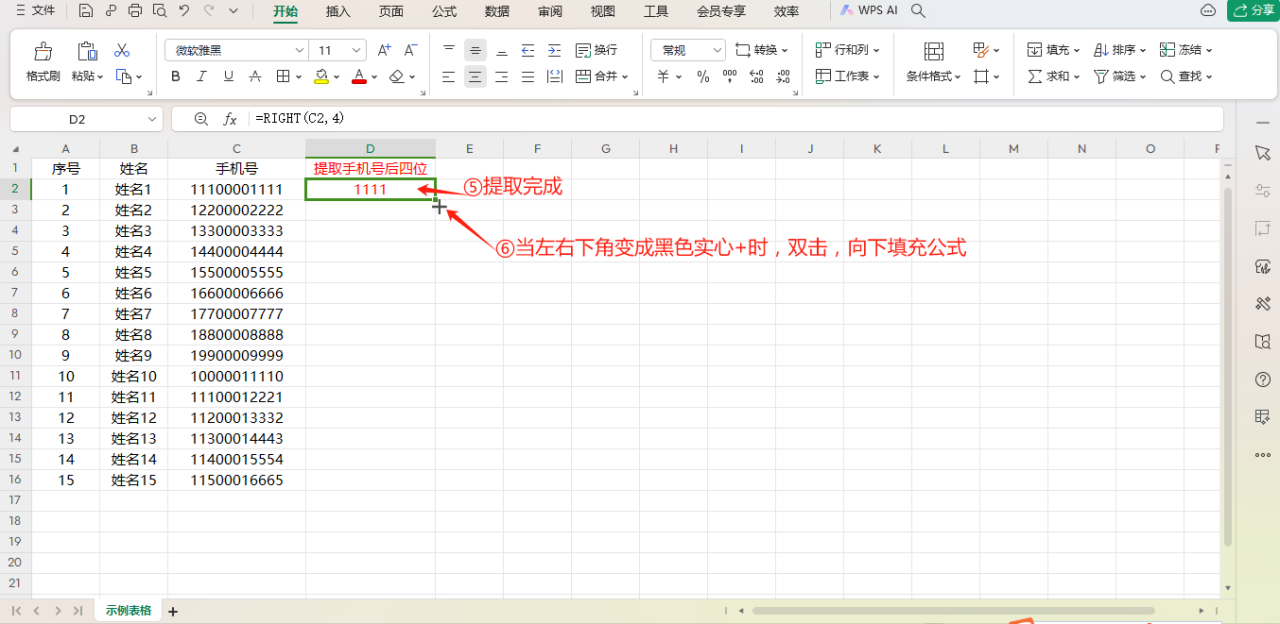Apply thousands separator format
The image size is (1280, 624).
coord(730,76)
